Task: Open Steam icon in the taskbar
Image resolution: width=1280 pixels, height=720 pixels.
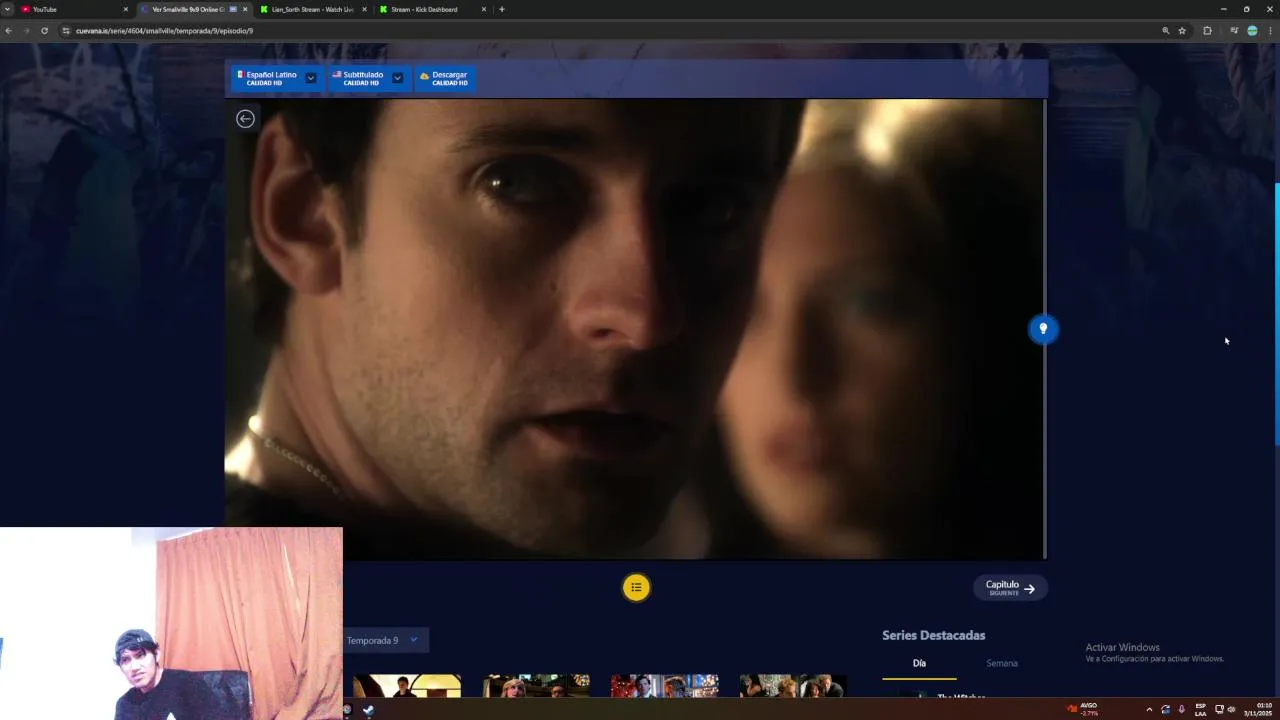Action: (368, 710)
